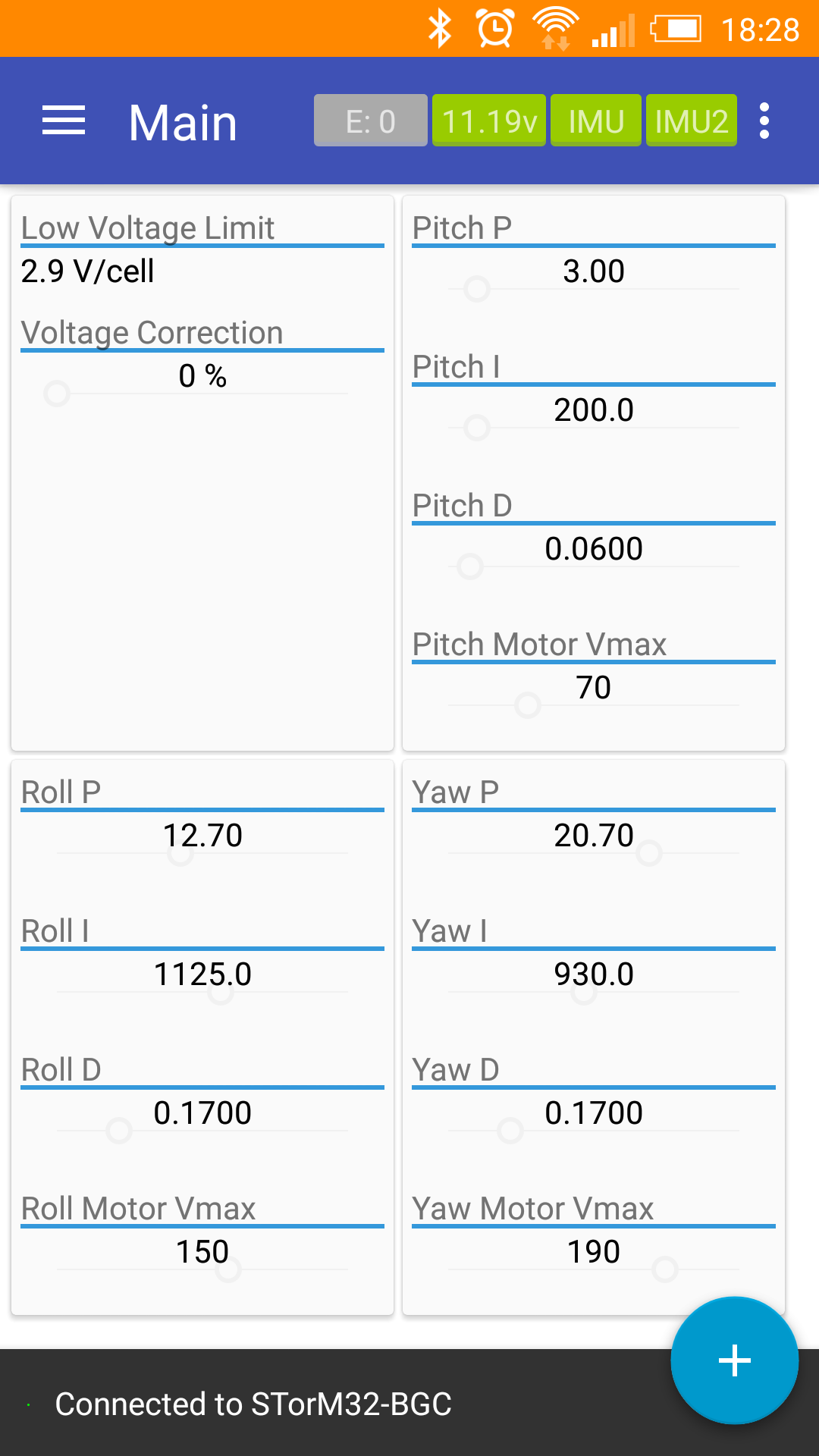The height and width of the screenshot is (1456, 819).
Task: Open the hamburger navigation menu
Action: pyautogui.click(x=64, y=121)
